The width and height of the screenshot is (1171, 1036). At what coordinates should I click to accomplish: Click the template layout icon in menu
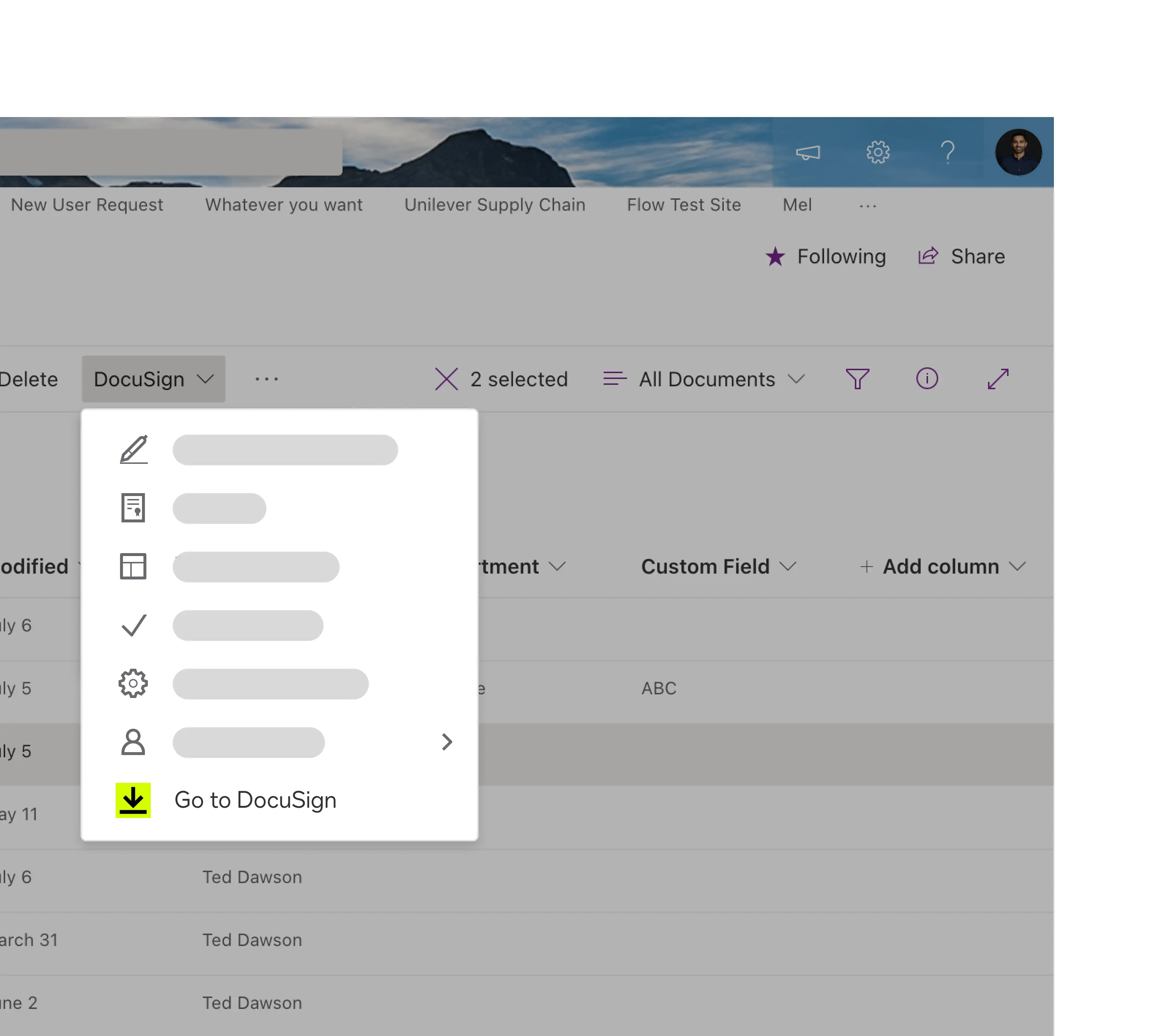tap(134, 567)
